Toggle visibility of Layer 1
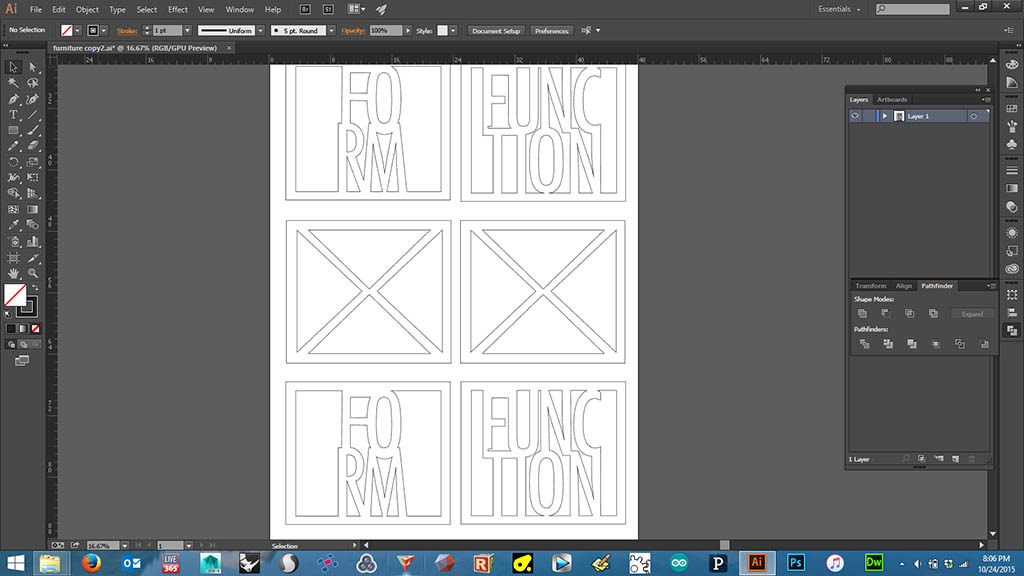Viewport: 1024px width, 576px height. pos(855,116)
